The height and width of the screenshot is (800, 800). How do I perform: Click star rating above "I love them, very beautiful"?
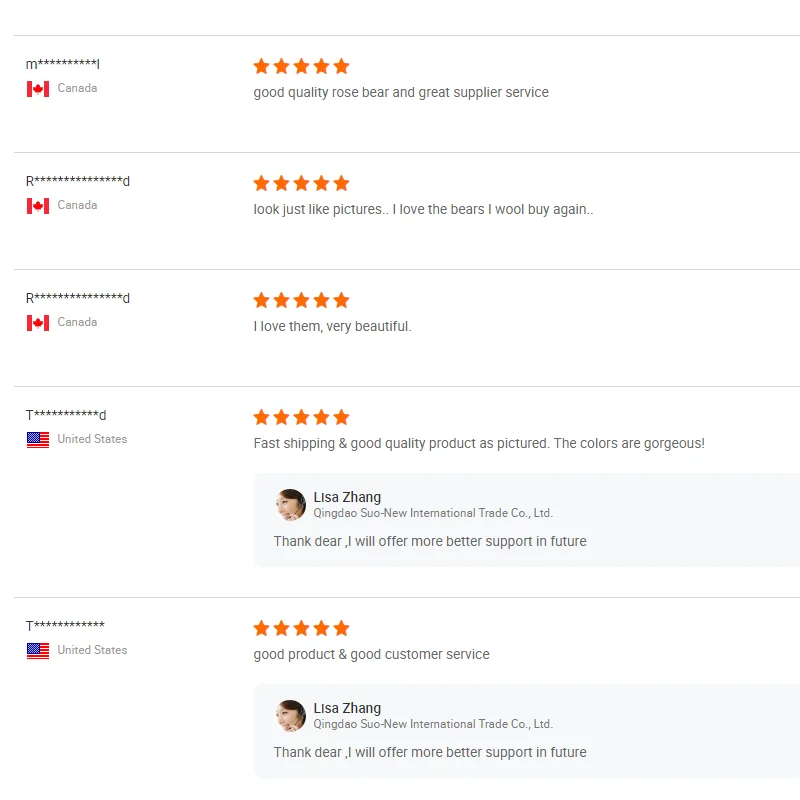pyautogui.click(x=301, y=301)
